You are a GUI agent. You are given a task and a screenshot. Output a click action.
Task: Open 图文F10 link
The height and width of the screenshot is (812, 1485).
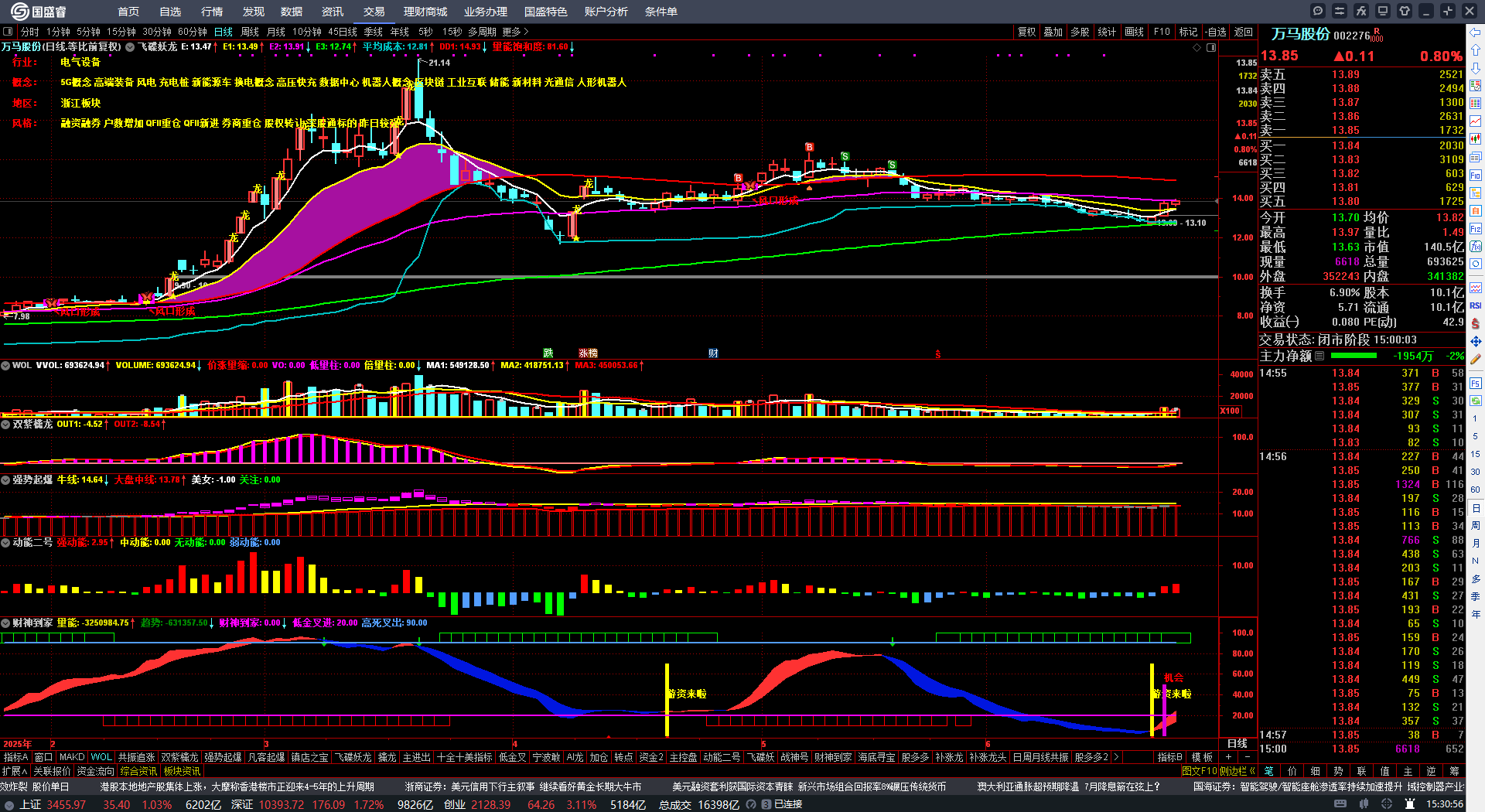[1199, 771]
